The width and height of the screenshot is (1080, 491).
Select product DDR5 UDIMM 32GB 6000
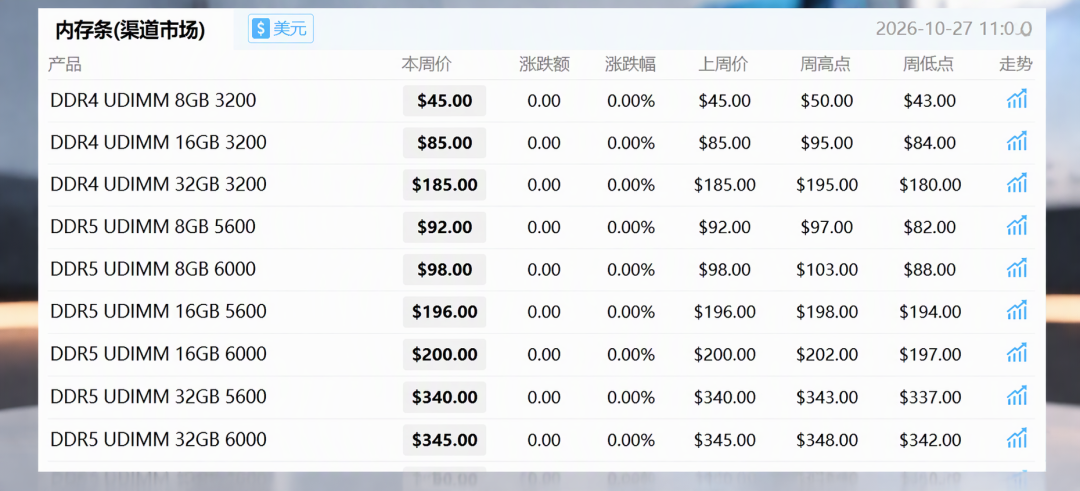[x=158, y=439]
